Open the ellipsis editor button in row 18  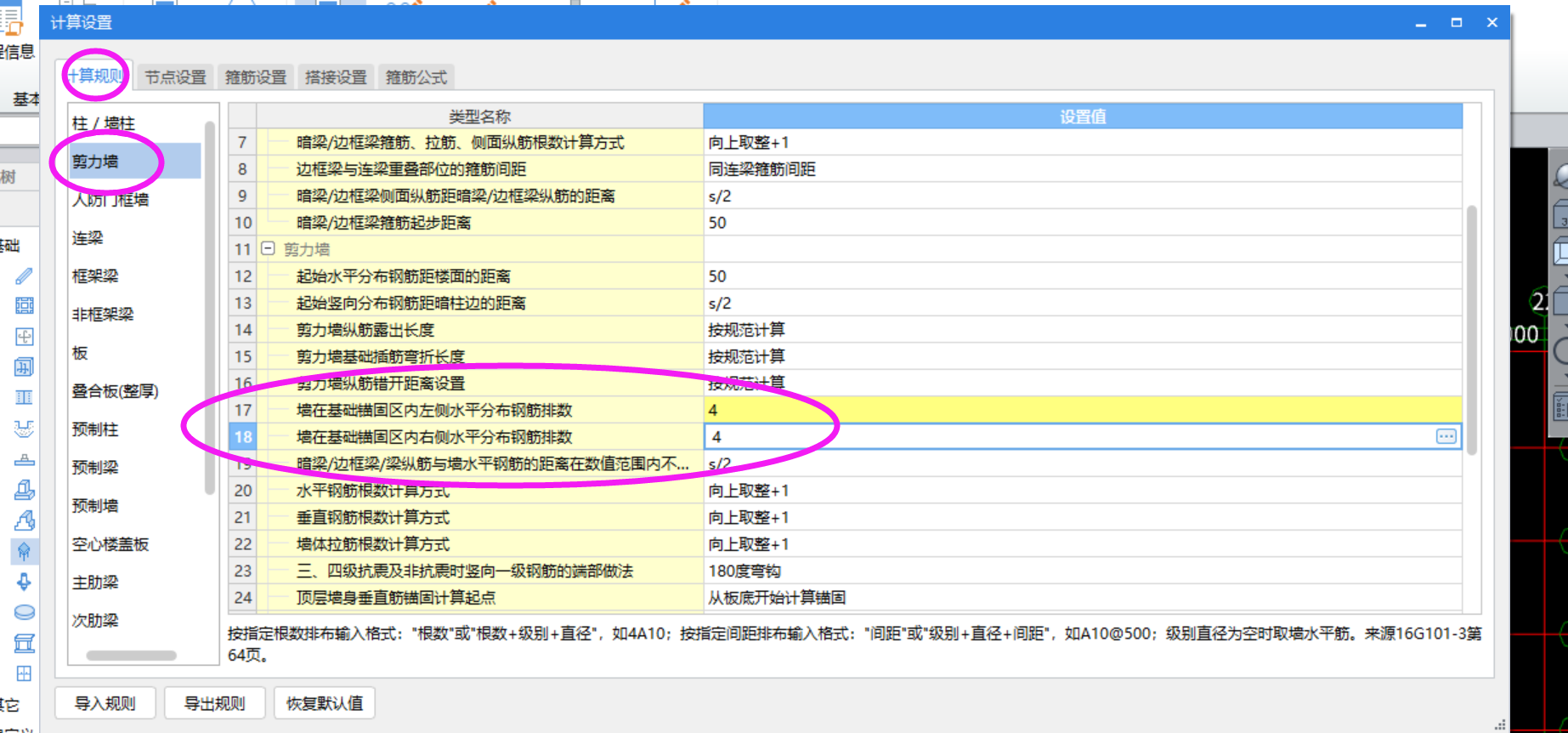[1446, 436]
